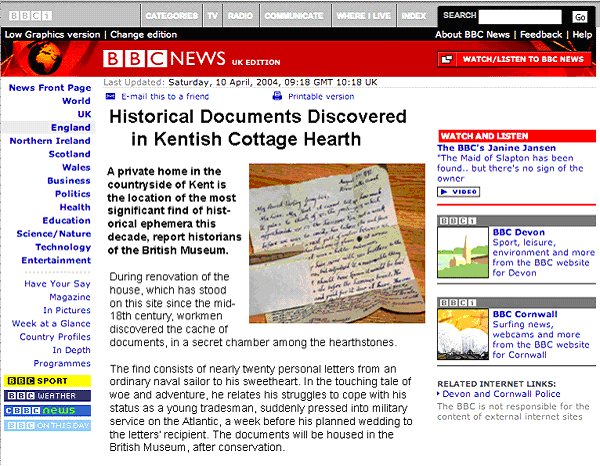Click BBCi header above BBC Devon
Screen dimensions: 600x466
517,220
